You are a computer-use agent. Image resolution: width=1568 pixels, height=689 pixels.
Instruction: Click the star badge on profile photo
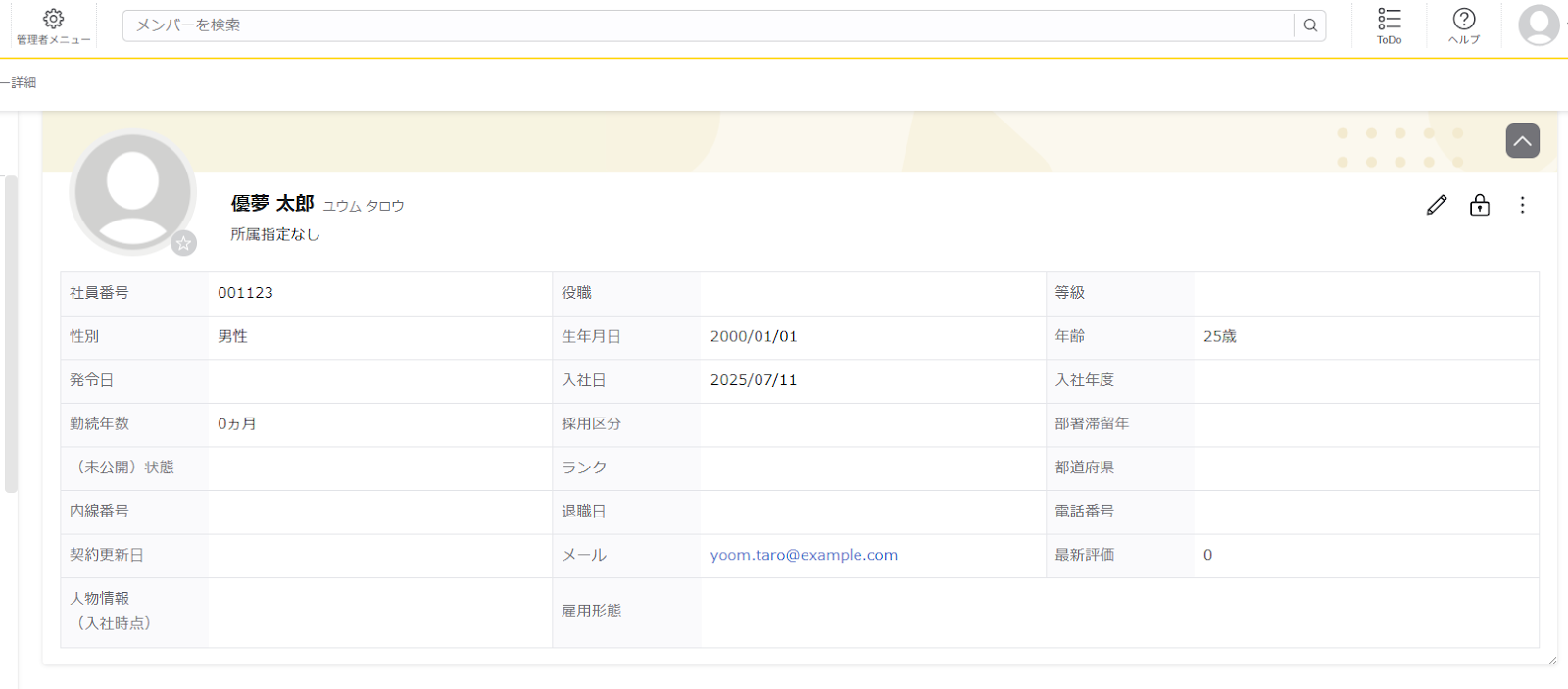coord(183,243)
